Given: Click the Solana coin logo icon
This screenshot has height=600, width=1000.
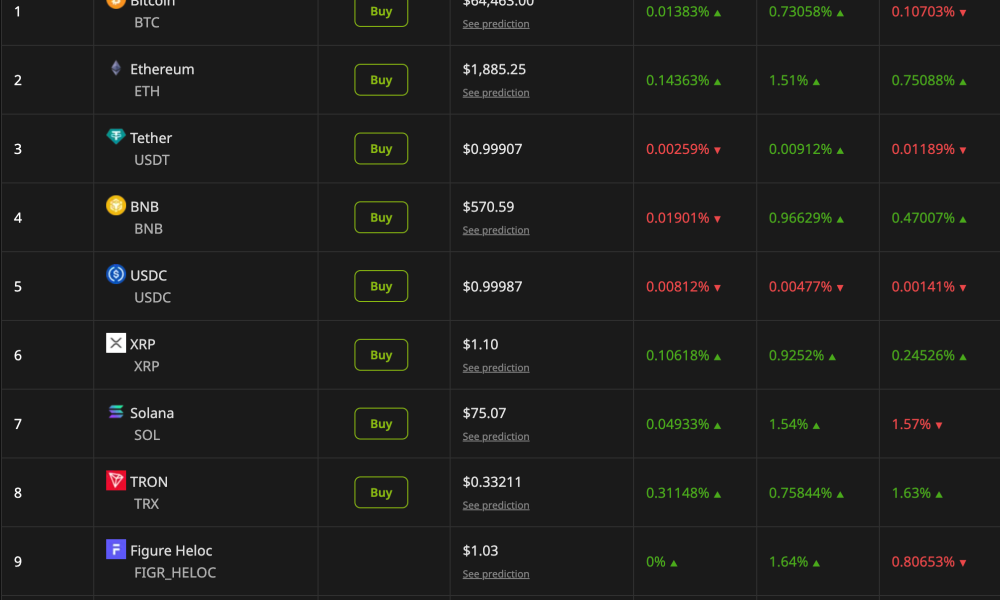Looking at the screenshot, I should 115,412.
